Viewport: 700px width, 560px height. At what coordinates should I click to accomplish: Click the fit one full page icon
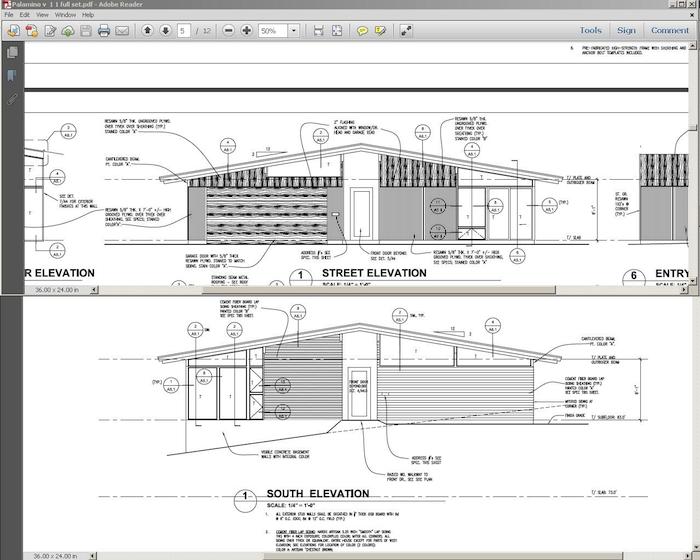pos(337,31)
